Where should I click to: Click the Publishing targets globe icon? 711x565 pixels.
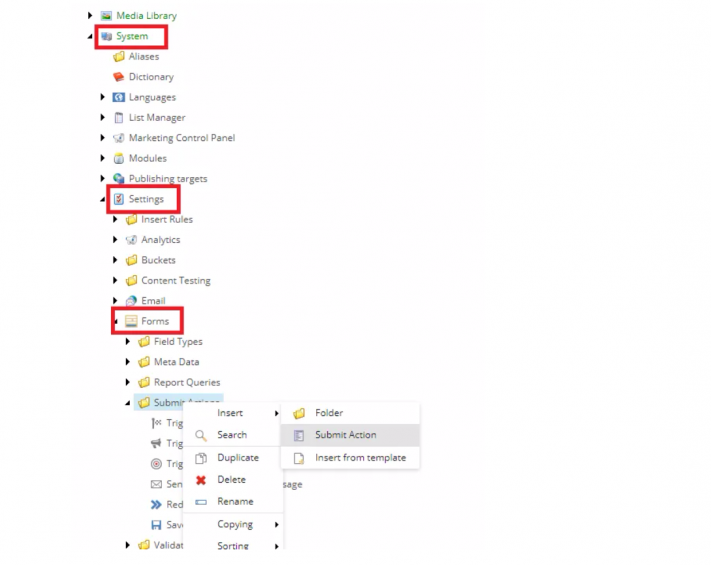pyautogui.click(x=118, y=179)
